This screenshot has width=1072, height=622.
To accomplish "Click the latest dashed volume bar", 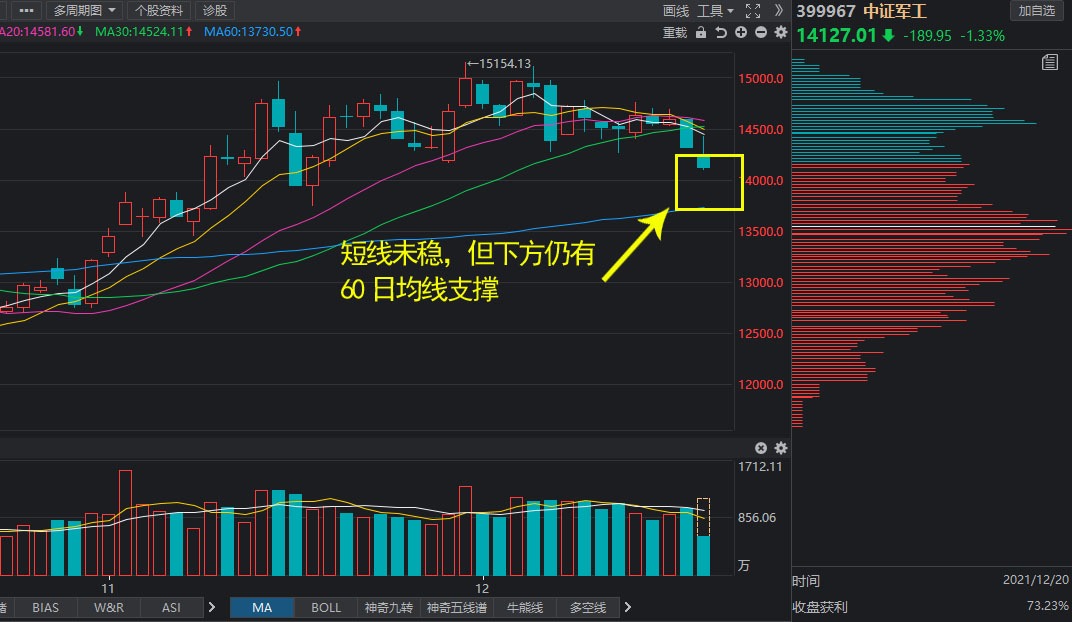I will click(x=703, y=537).
